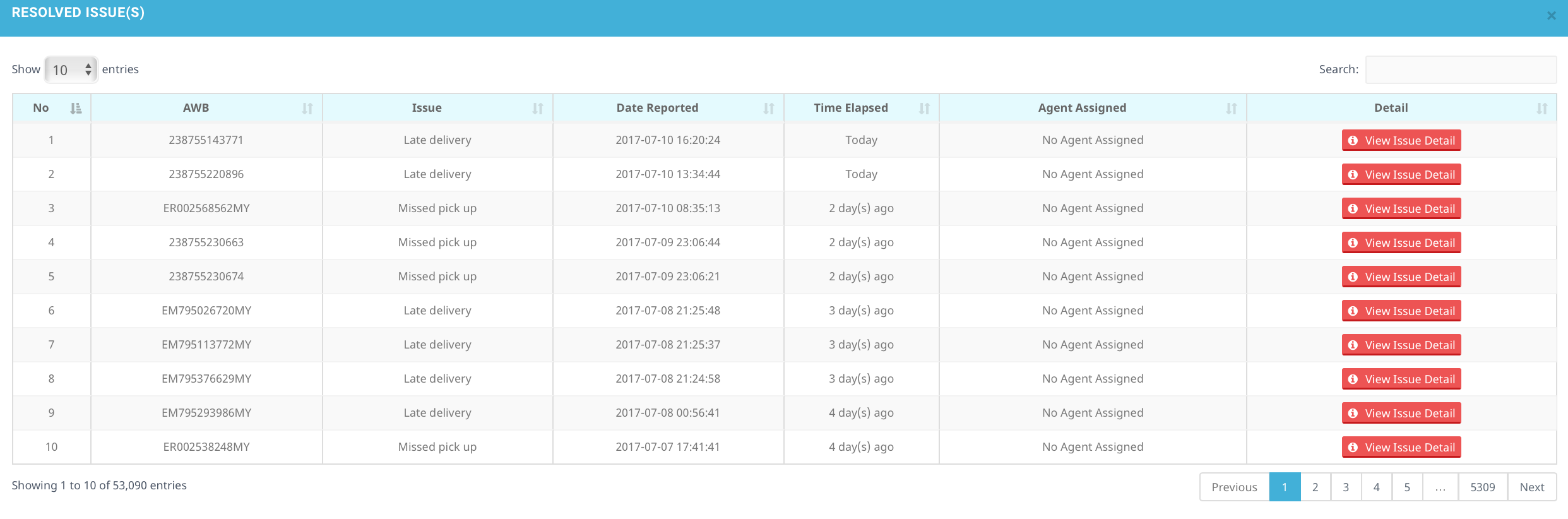Click Agent Assigned sort arrows icon
1568x519 pixels.
[1232, 109]
